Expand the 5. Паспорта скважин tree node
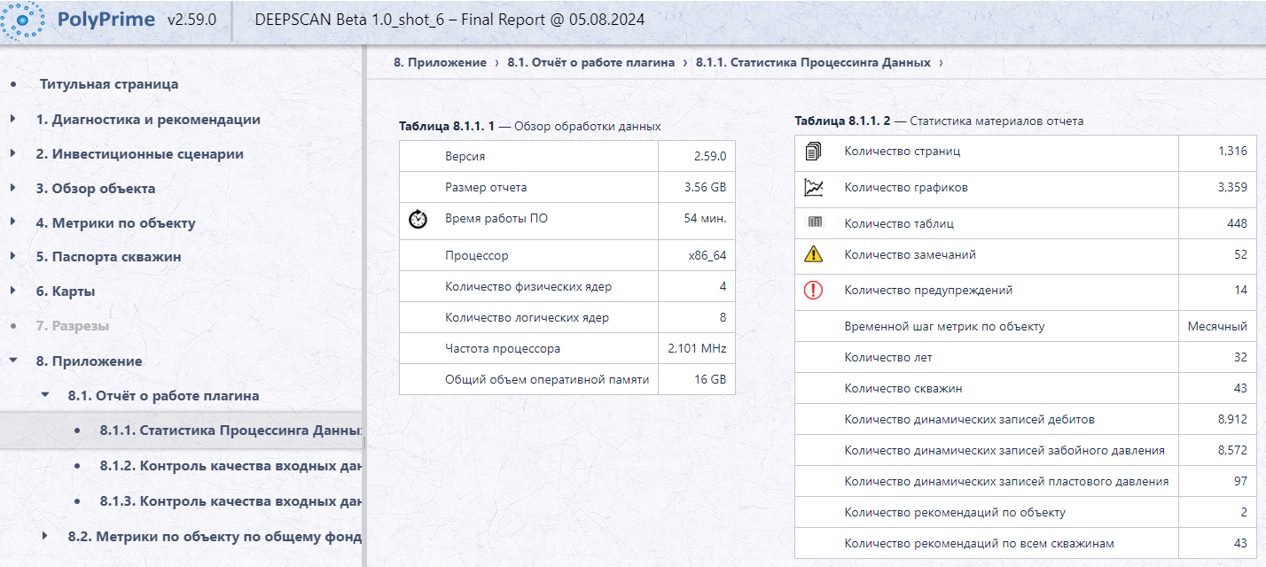 coord(13,256)
